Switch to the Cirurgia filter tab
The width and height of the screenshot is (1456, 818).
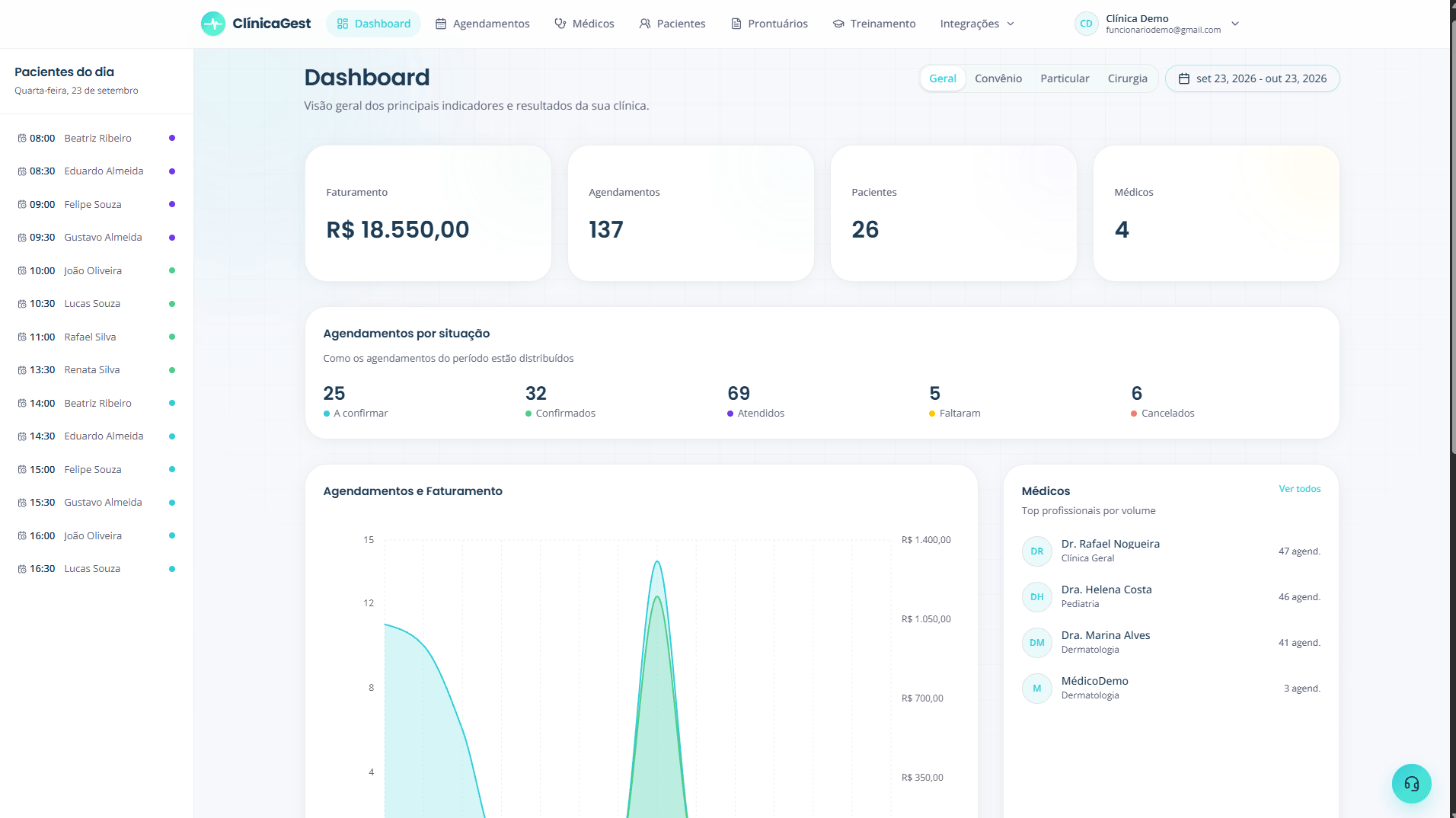pos(1127,78)
